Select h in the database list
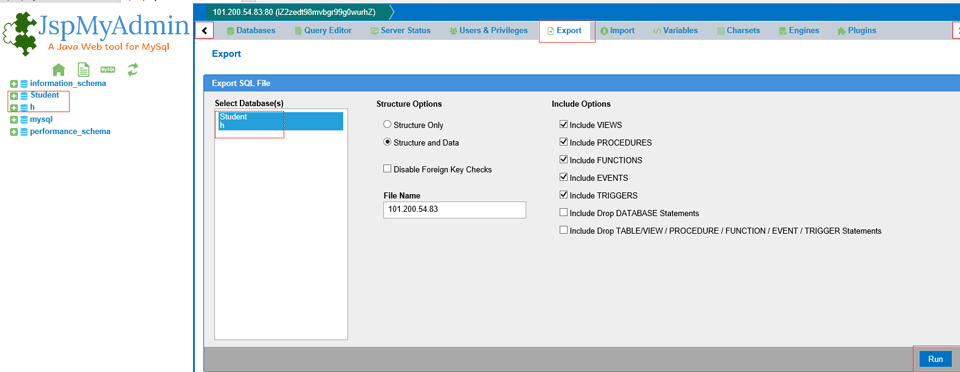Image resolution: width=960 pixels, height=372 pixels. [x=281, y=125]
